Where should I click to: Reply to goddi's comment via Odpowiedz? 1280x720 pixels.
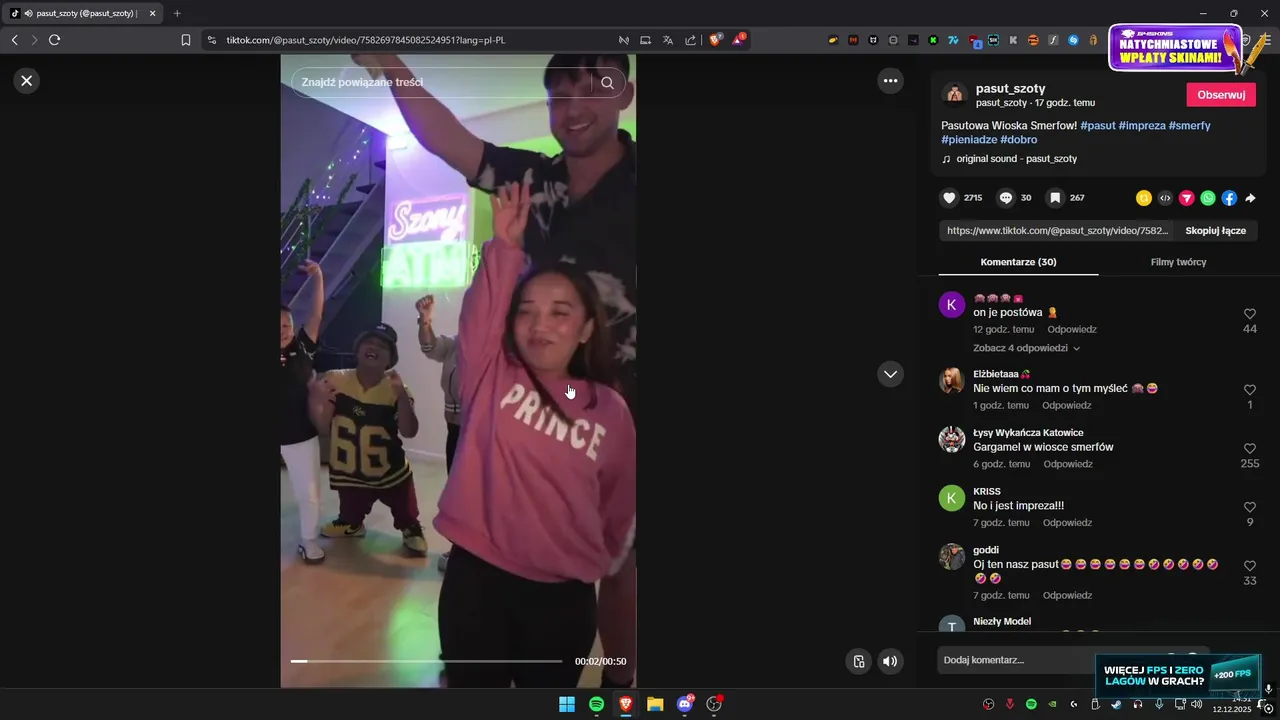click(x=1067, y=595)
